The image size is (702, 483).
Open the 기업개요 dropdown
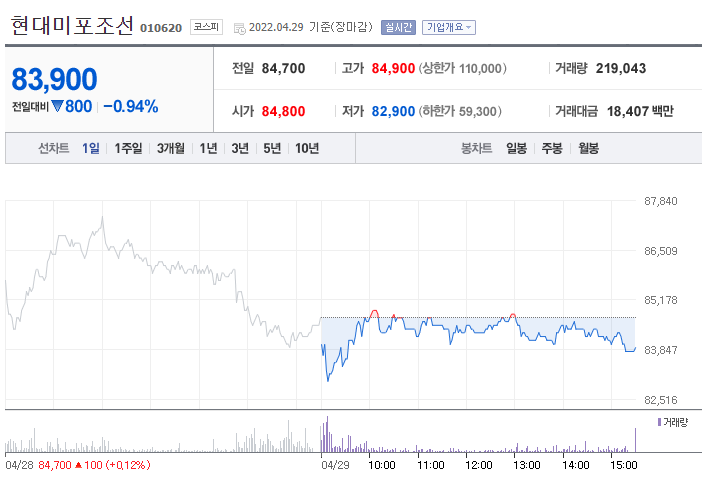[449, 27]
